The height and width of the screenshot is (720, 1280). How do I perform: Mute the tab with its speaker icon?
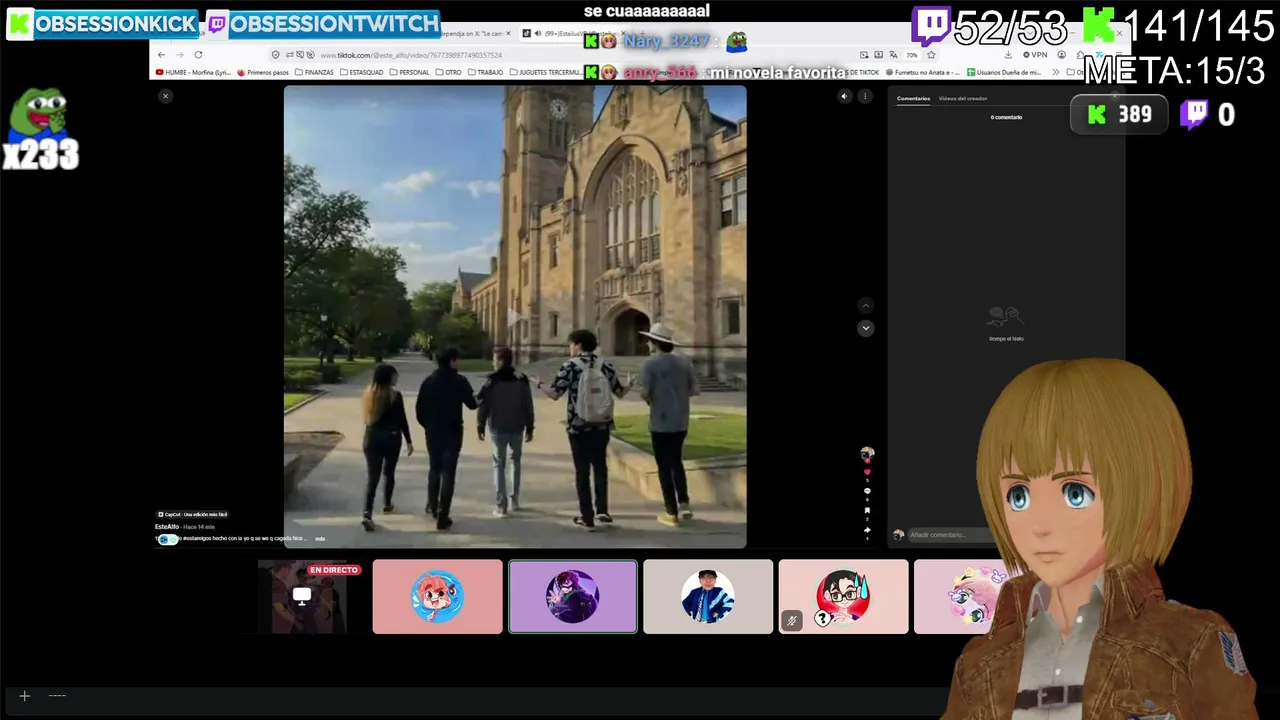[x=539, y=33]
